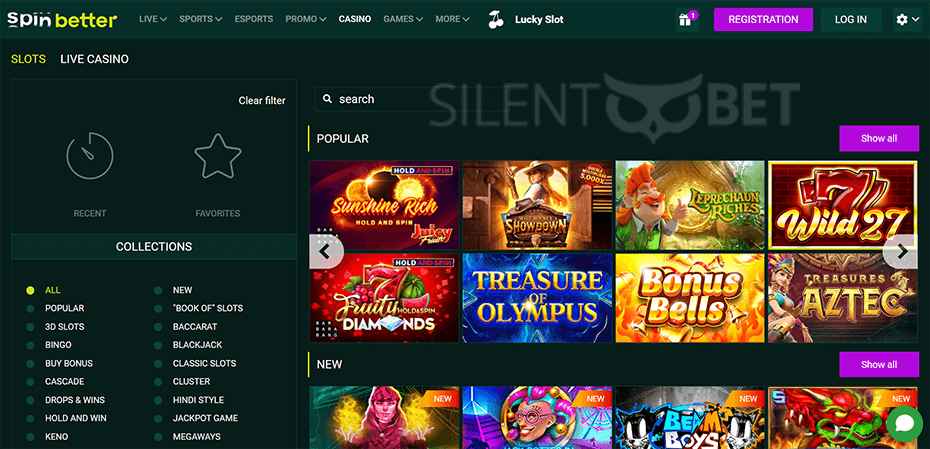
Task: Click the Lucky Slot cherry icon
Action: 495,20
